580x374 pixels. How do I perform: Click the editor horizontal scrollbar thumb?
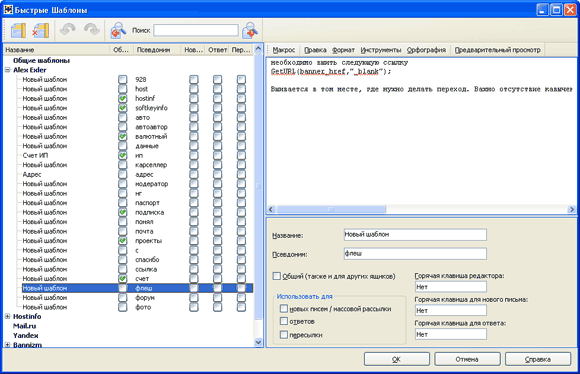coord(331,209)
